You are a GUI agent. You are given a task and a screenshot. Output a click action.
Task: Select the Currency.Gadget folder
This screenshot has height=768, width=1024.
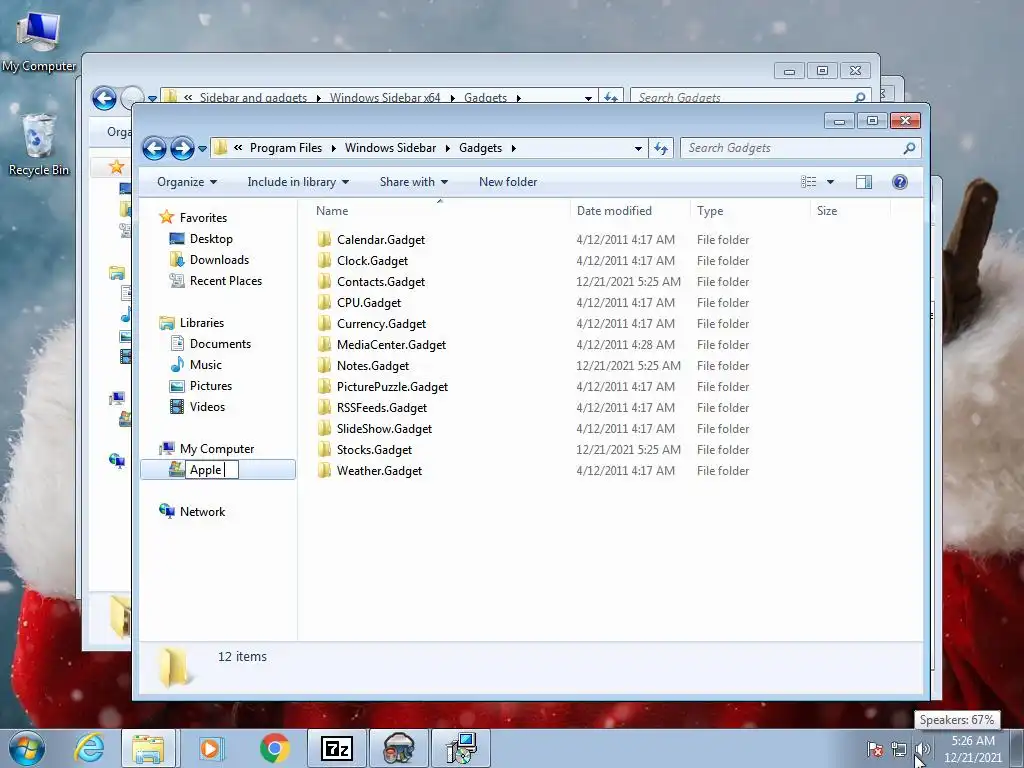(x=381, y=324)
